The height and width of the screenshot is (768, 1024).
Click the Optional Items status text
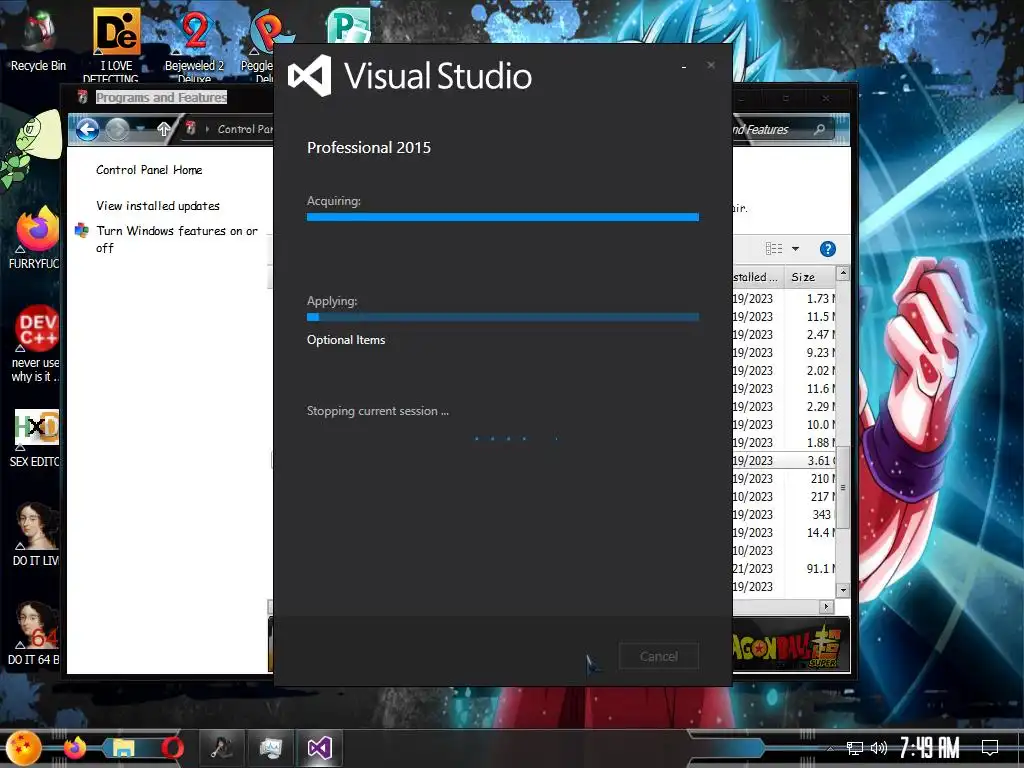click(346, 340)
